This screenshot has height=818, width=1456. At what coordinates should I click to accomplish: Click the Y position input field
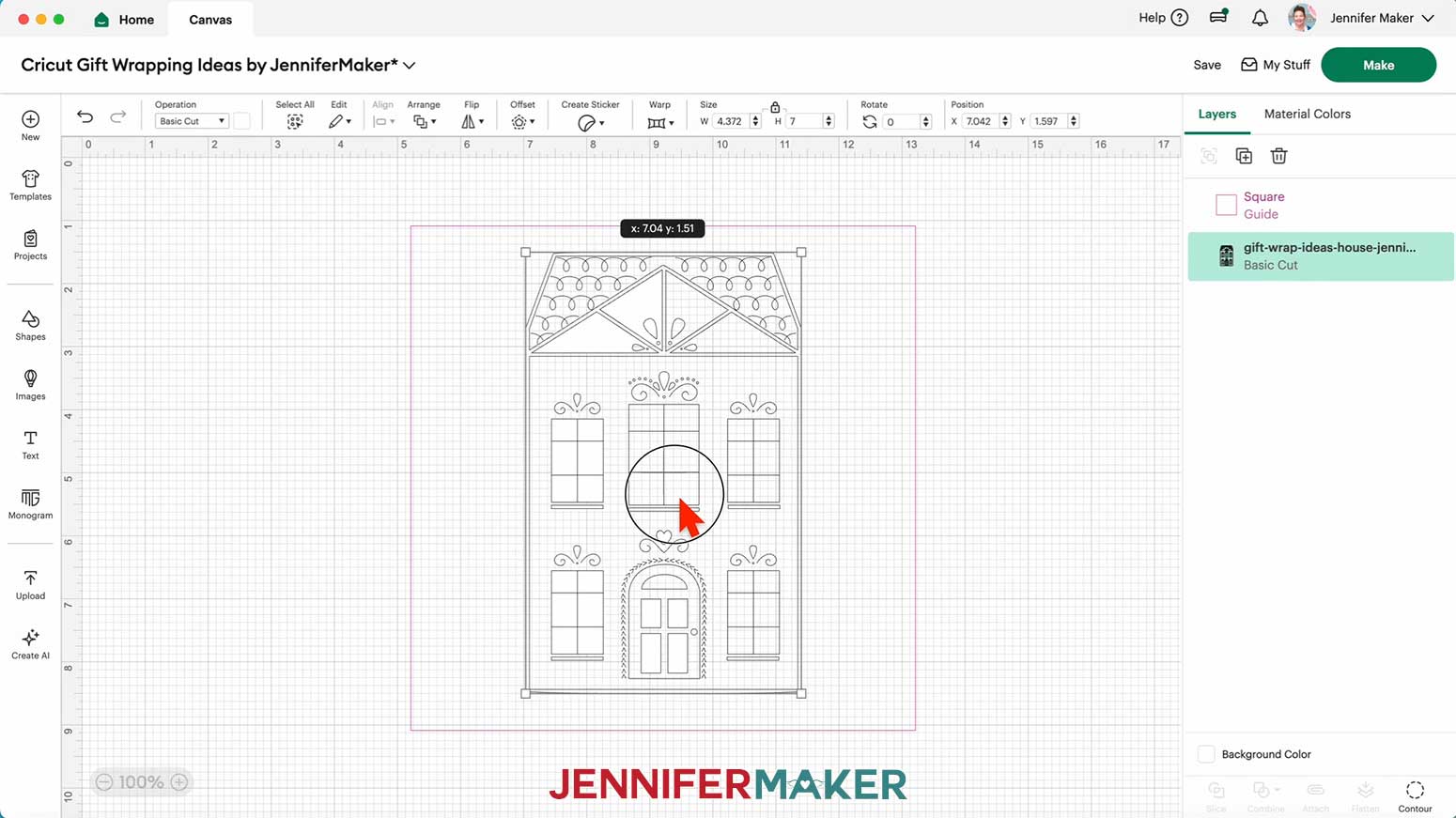tap(1048, 121)
